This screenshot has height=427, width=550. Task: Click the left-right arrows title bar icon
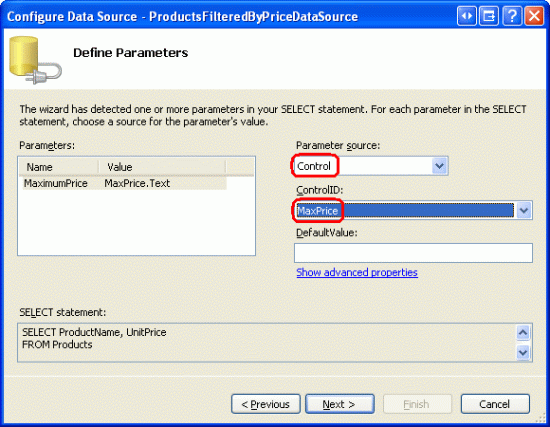(x=467, y=16)
